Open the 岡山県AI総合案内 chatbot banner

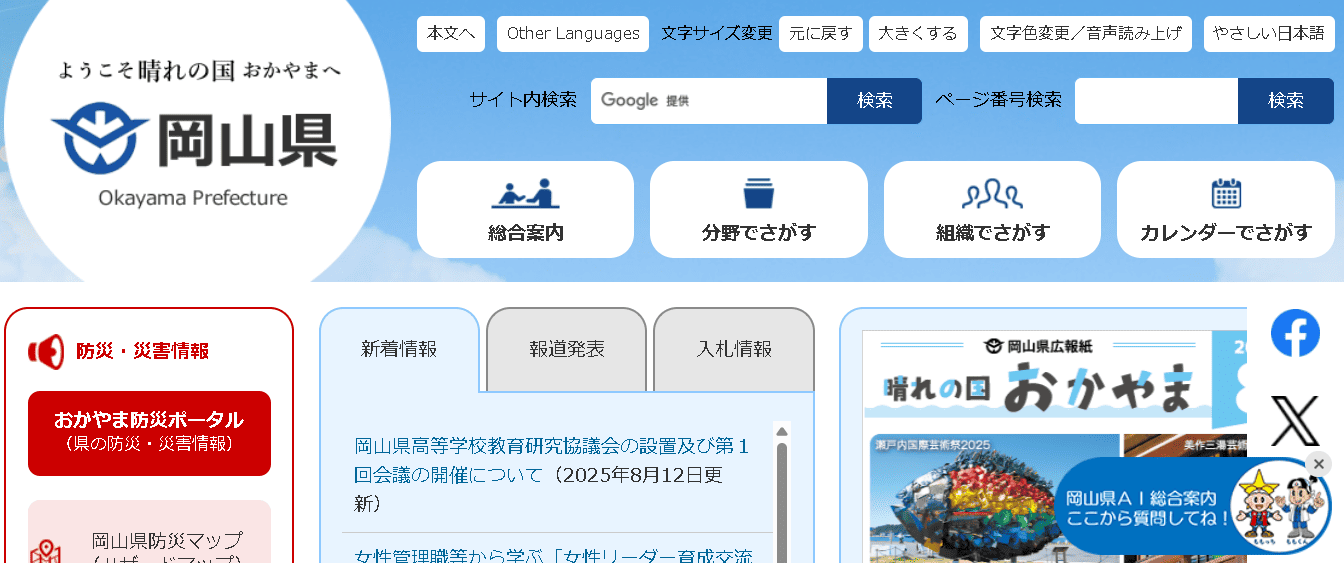tap(1148, 508)
